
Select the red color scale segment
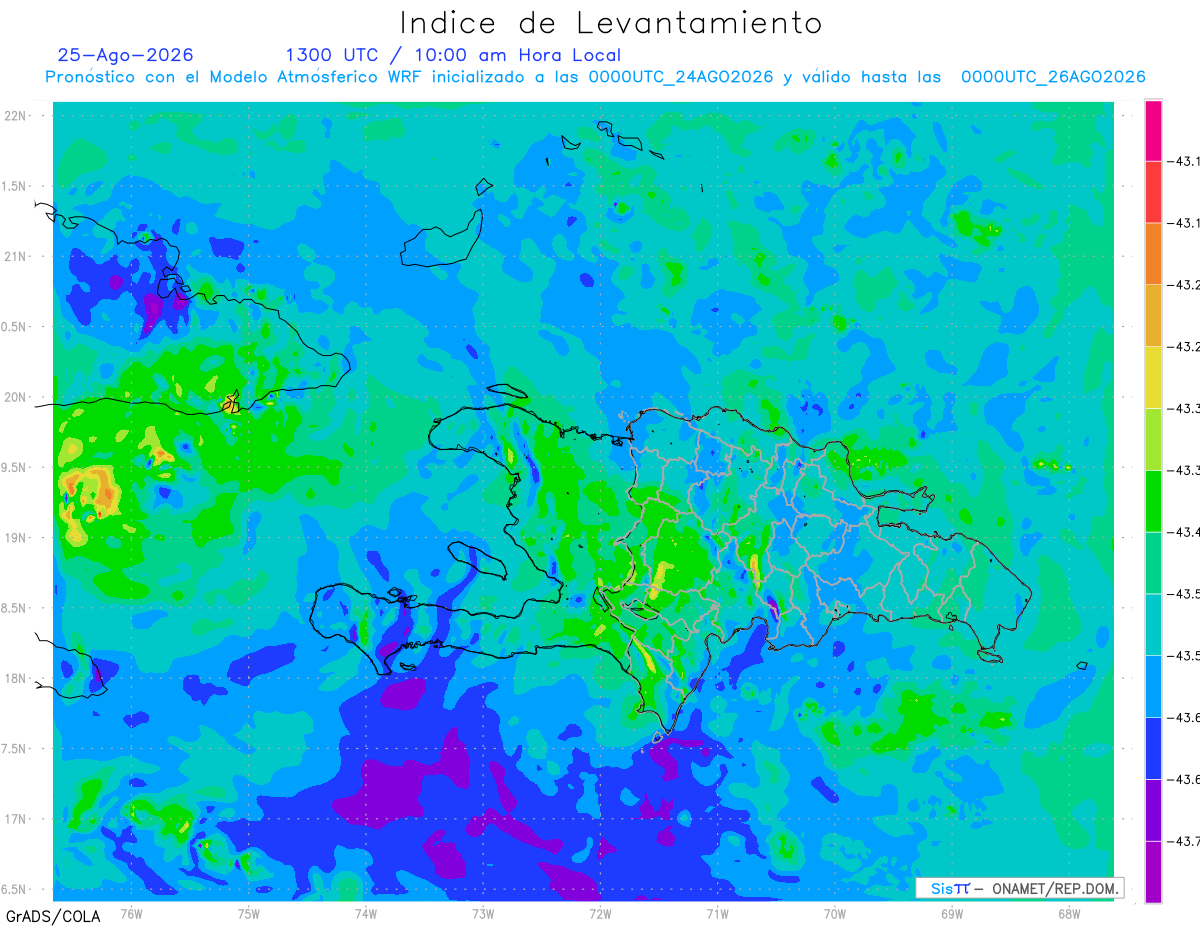pyautogui.click(x=1153, y=192)
